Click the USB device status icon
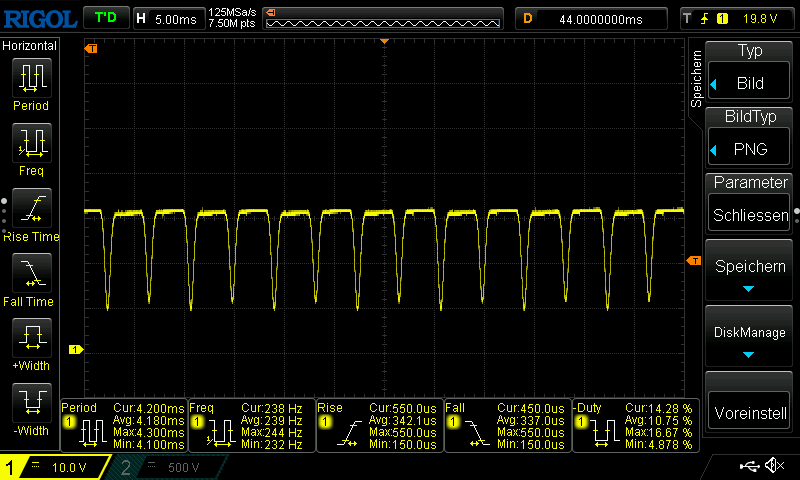Image resolution: width=800 pixels, height=480 pixels. click(752, 466)
